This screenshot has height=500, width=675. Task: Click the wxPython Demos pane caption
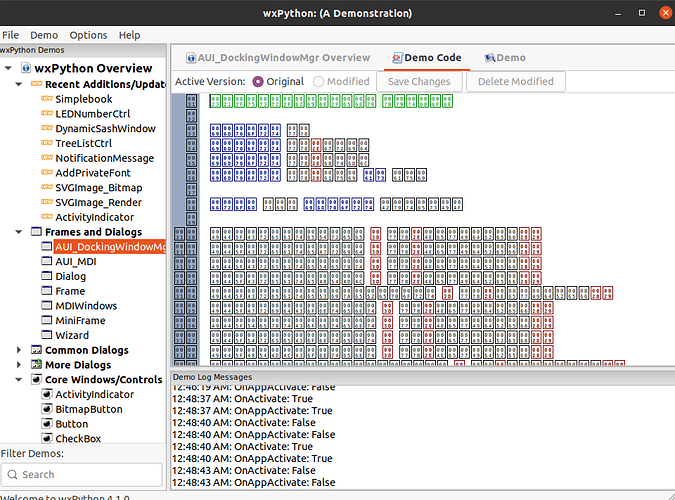[x=83, y=50]
